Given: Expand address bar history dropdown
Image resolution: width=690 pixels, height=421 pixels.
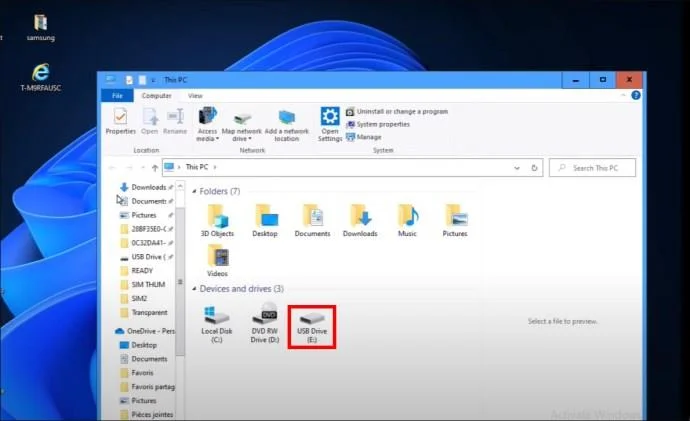Looking at the screenshot, I should (x=517, y=168).
